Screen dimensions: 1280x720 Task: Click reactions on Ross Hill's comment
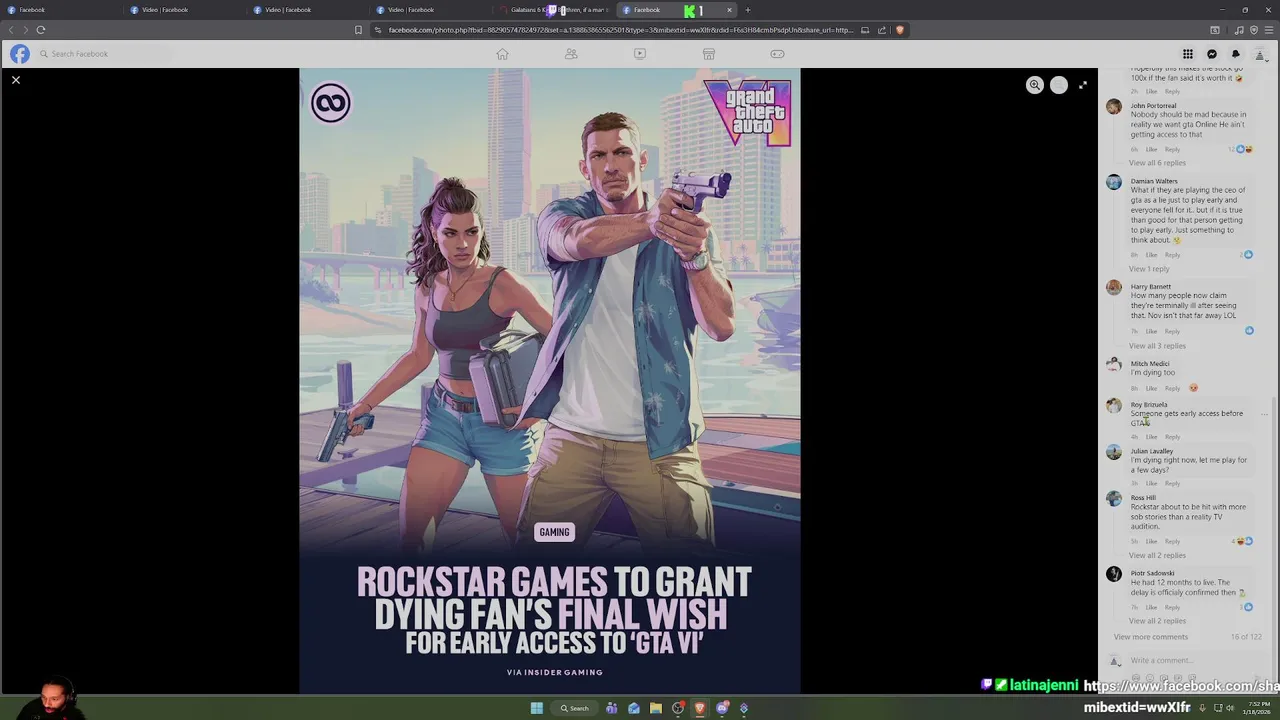tap(1244, 541)
